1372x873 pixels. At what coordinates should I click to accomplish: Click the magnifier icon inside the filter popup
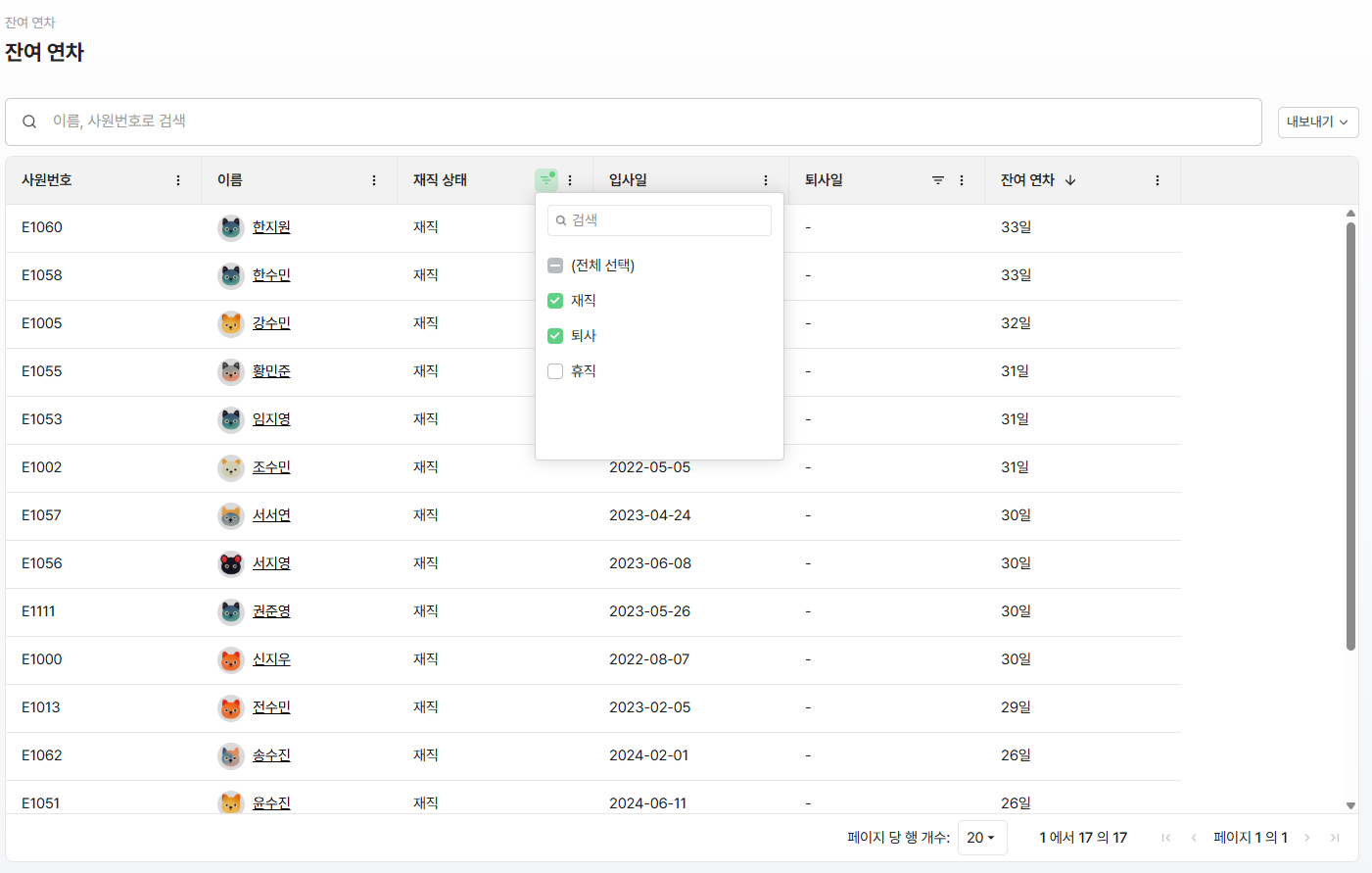(x=558, y=220)
